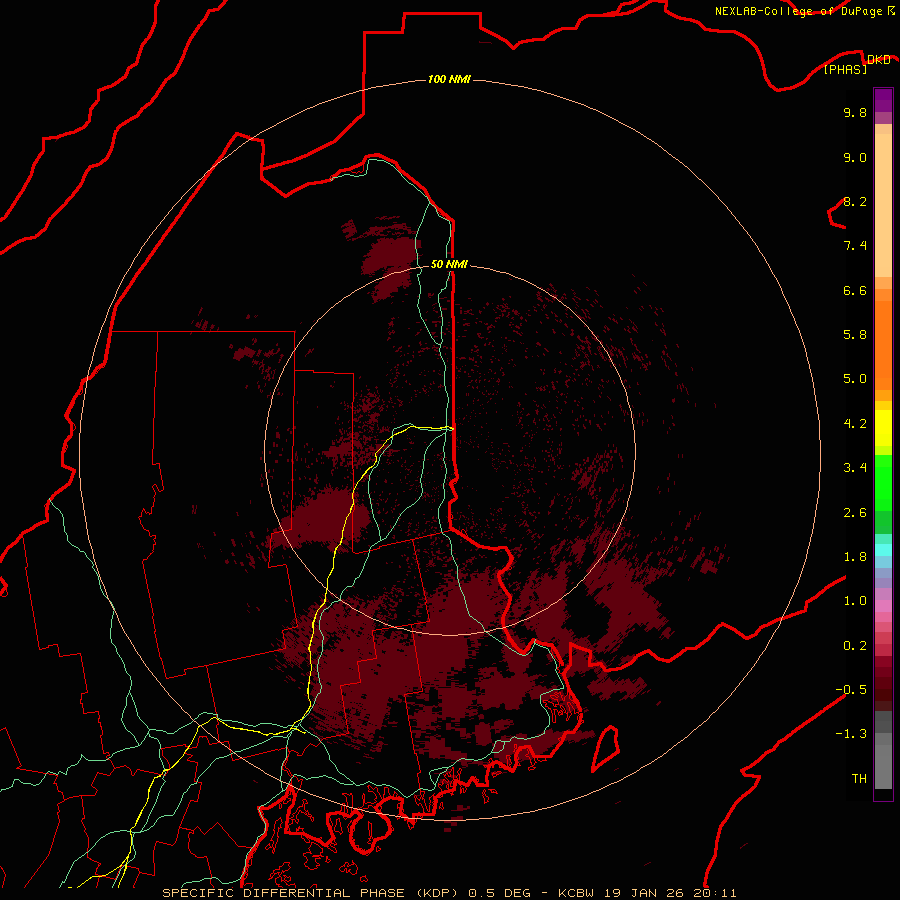This screenshot has width=900, height=900.
Task: Click the -1.3 value on the color scale
Action: coord(851,734)
